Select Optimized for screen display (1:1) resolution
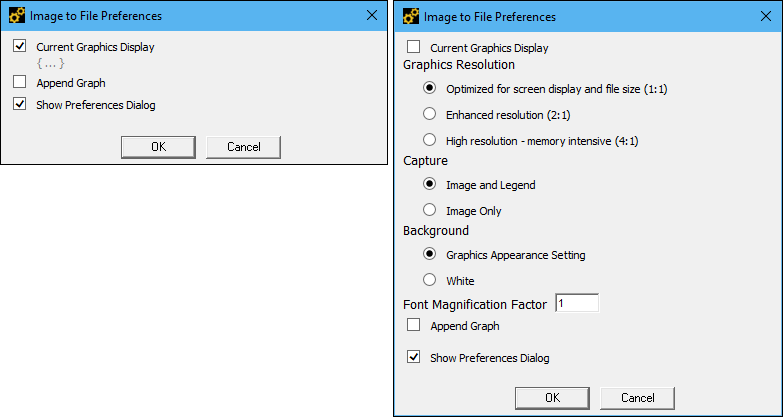Viewport: 783px width, 417px height. coord(430,88)
